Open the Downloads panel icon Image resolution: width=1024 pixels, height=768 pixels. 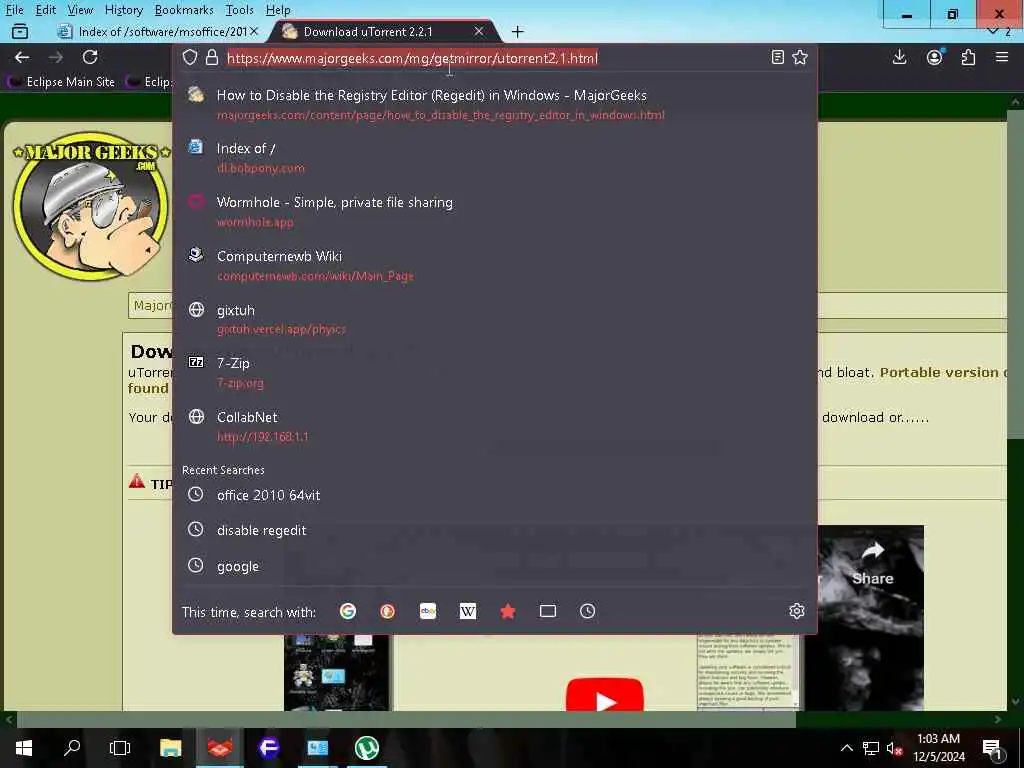(899, 57)
